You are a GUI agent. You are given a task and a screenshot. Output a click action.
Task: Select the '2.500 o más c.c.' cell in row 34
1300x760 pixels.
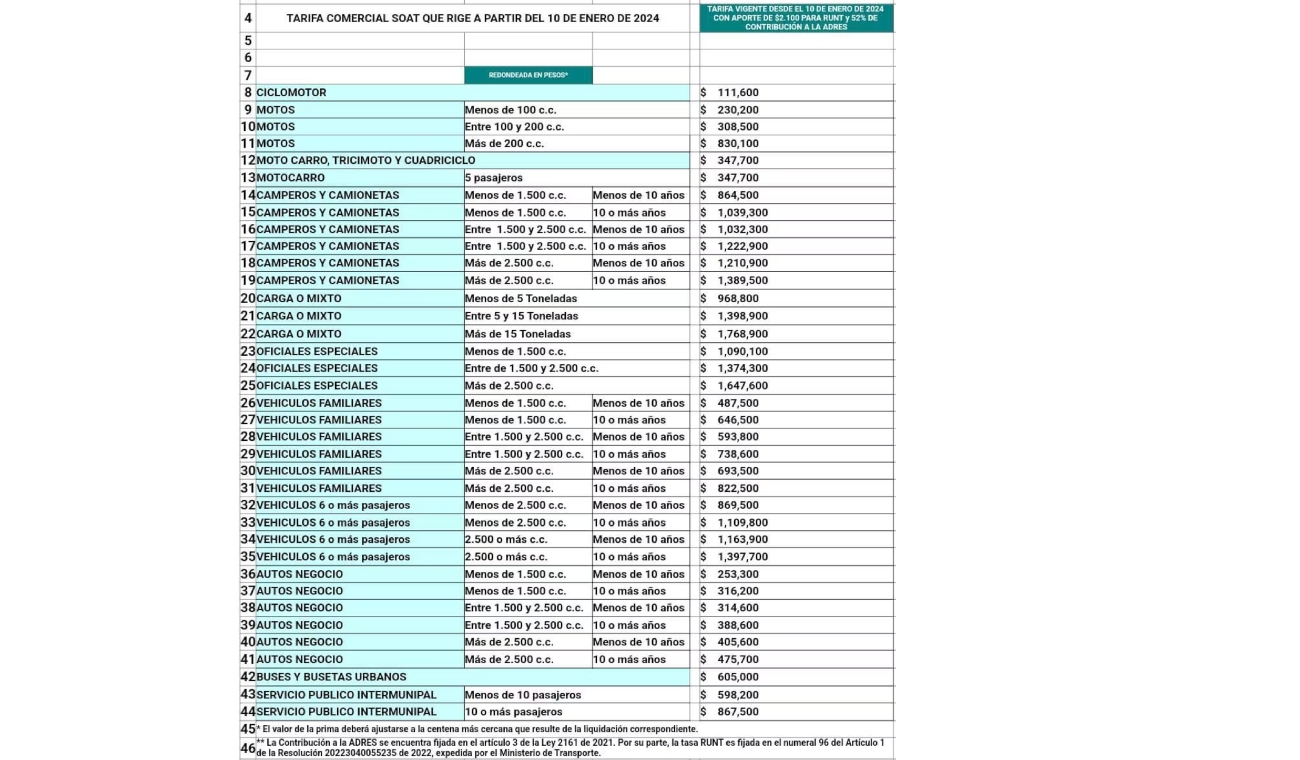click(528, 539)
